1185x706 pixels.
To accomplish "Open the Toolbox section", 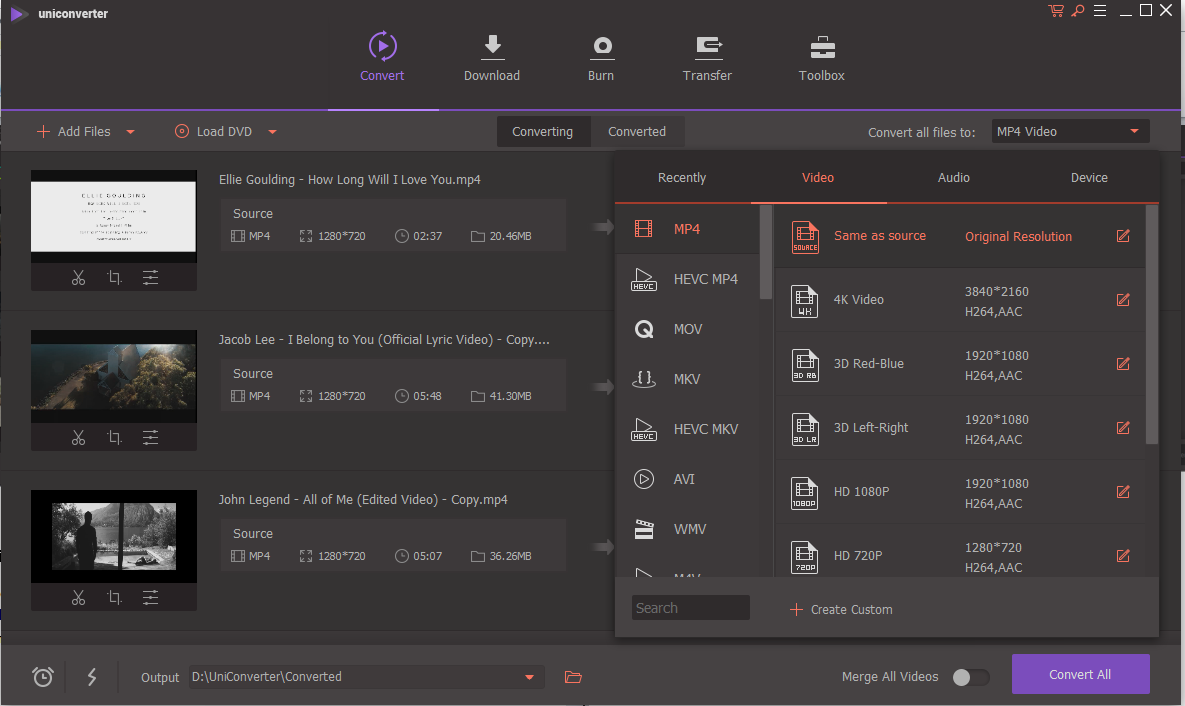I will 821,57.
